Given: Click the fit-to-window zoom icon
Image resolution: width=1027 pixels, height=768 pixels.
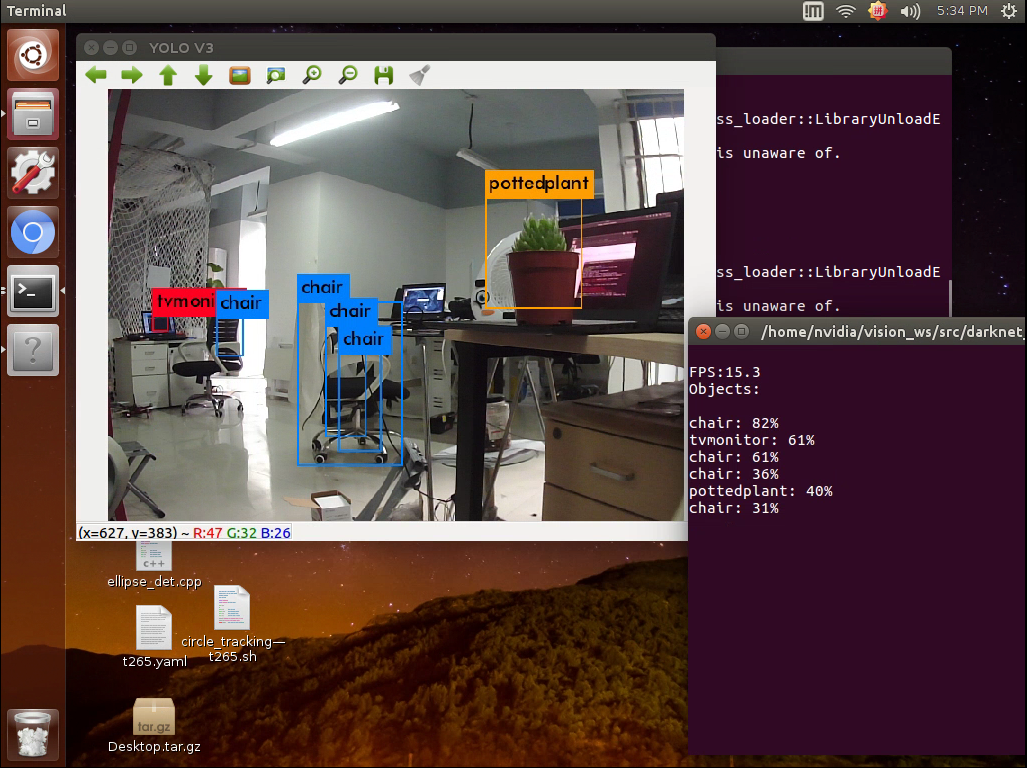Looking at the screenshot, I should click(276, 75).
